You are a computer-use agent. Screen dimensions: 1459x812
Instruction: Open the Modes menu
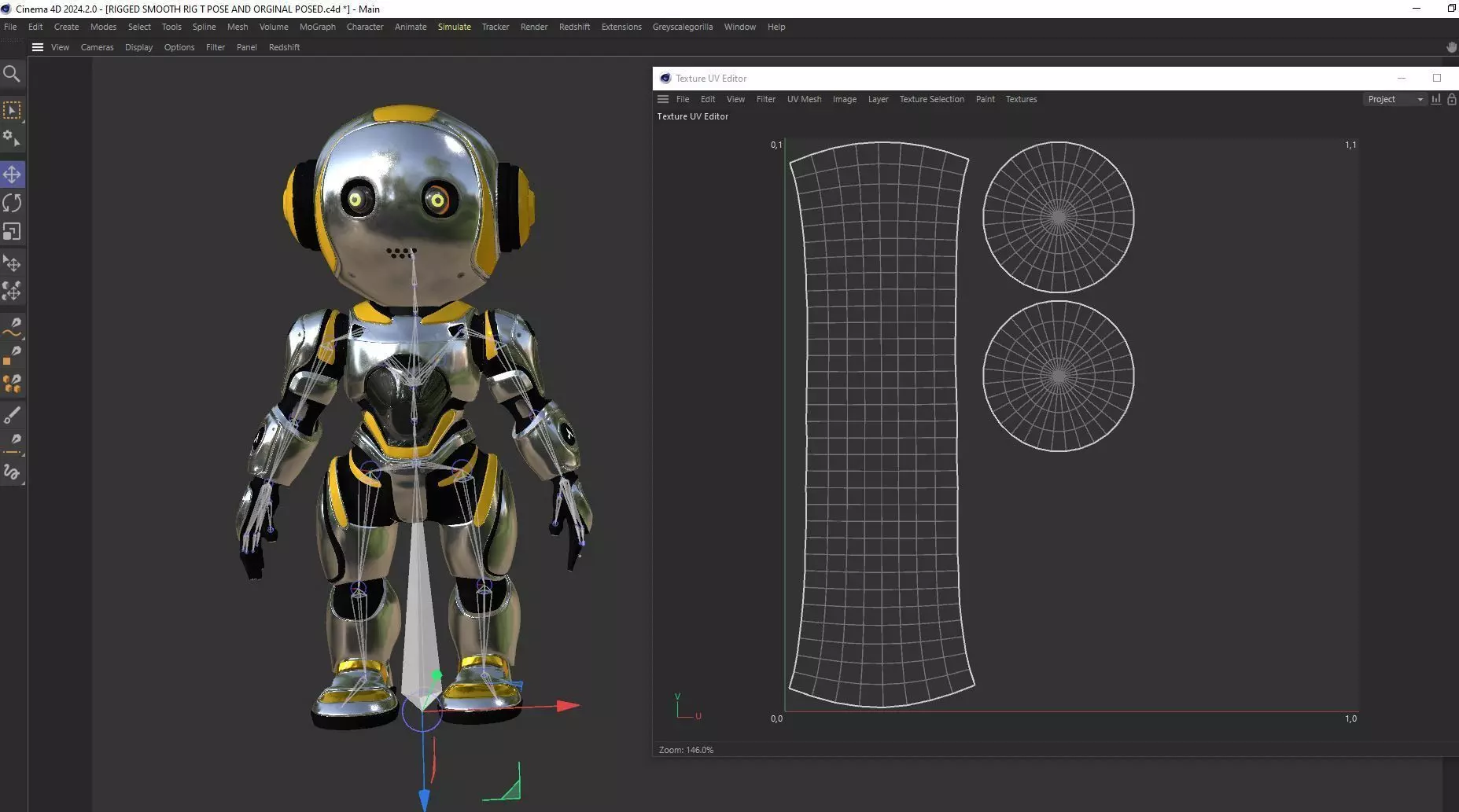point(103,27)
